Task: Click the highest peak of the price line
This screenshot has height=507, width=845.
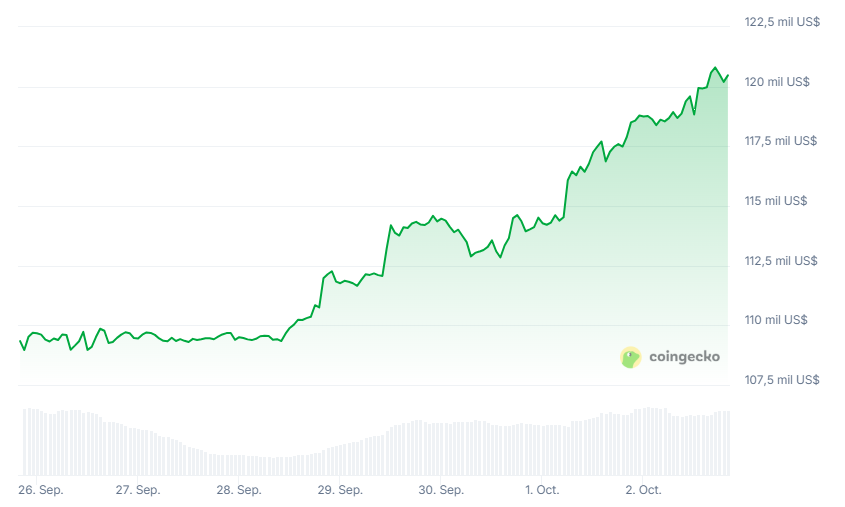Action: click(x=715, y=68)
